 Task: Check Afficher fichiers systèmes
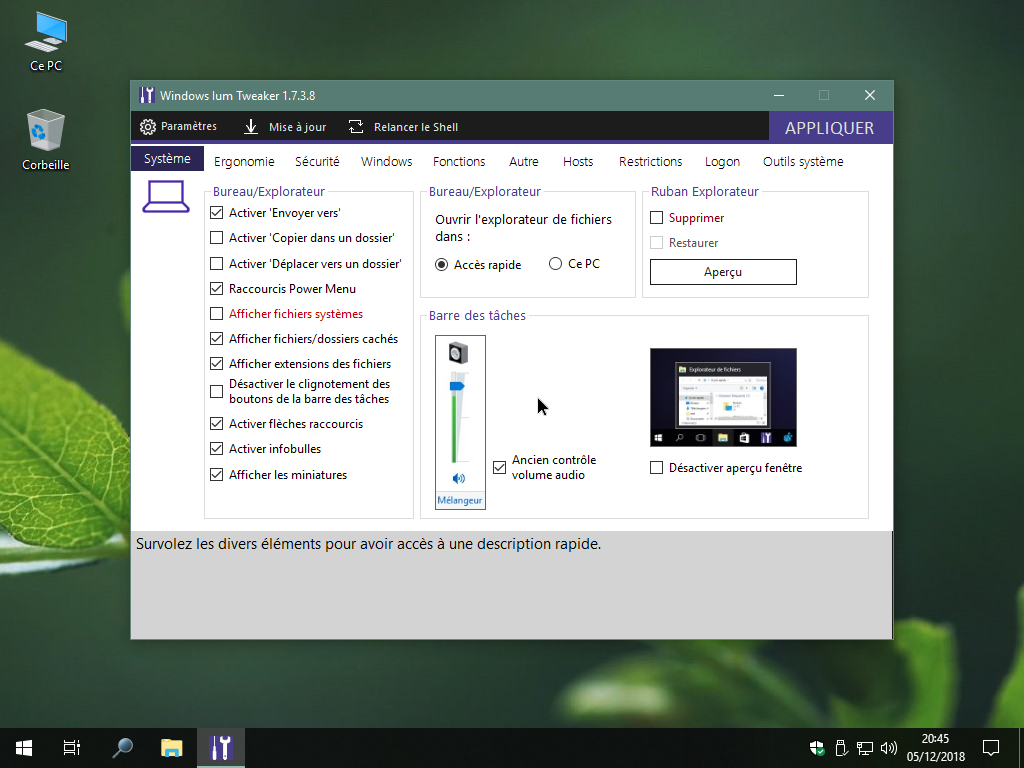216,314
